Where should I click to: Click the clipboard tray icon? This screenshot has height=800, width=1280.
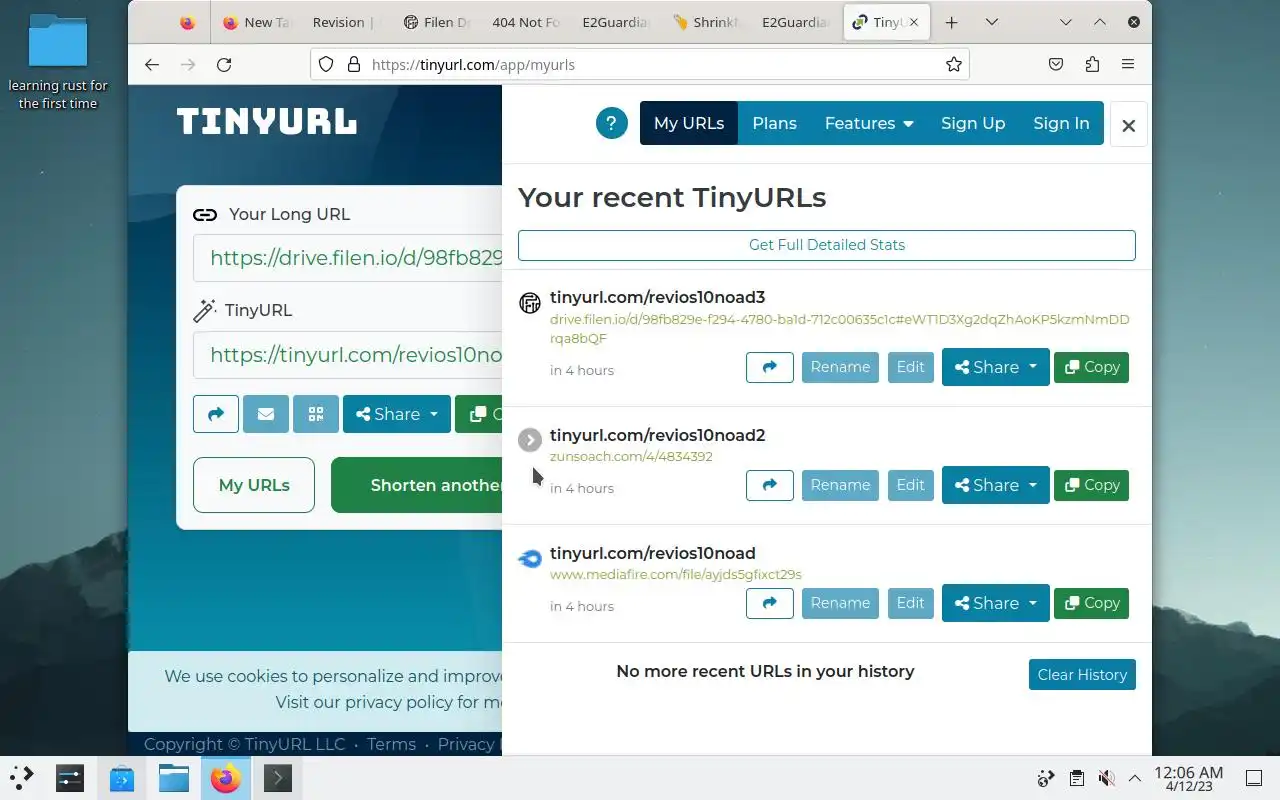1076,778
